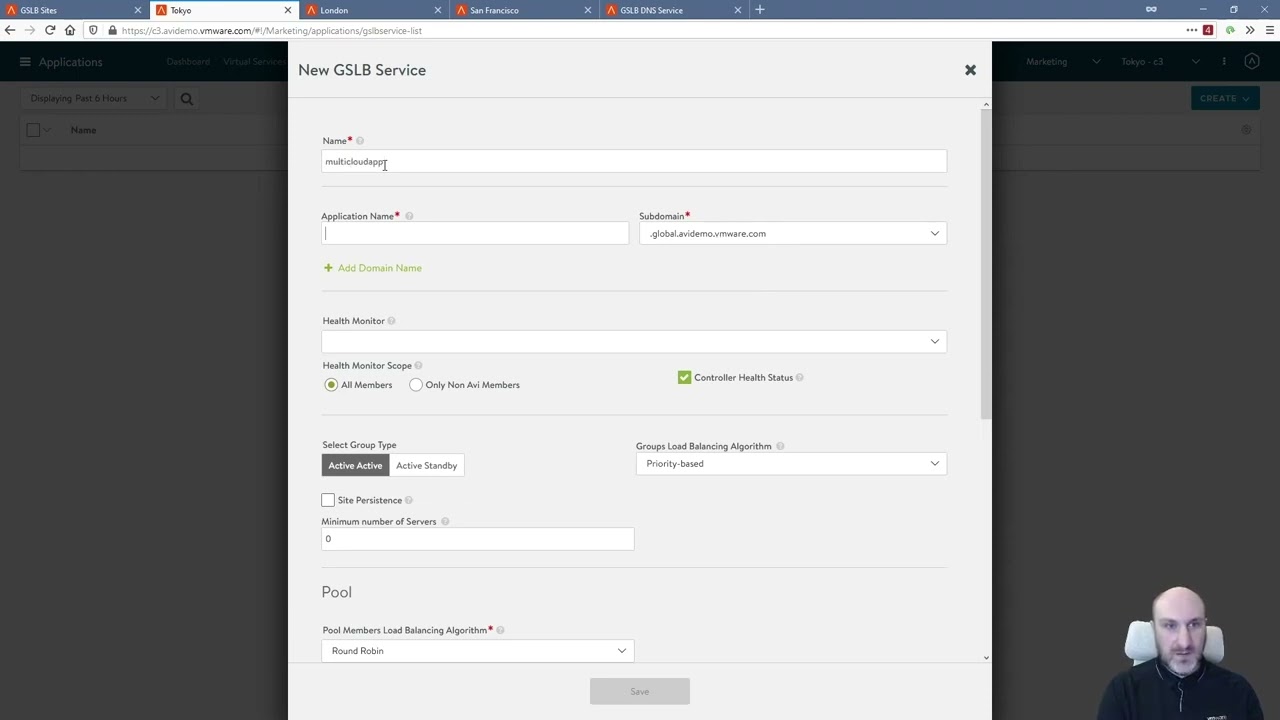
Task: Click the tracking protection shield icon
Action: pos(94,30)
